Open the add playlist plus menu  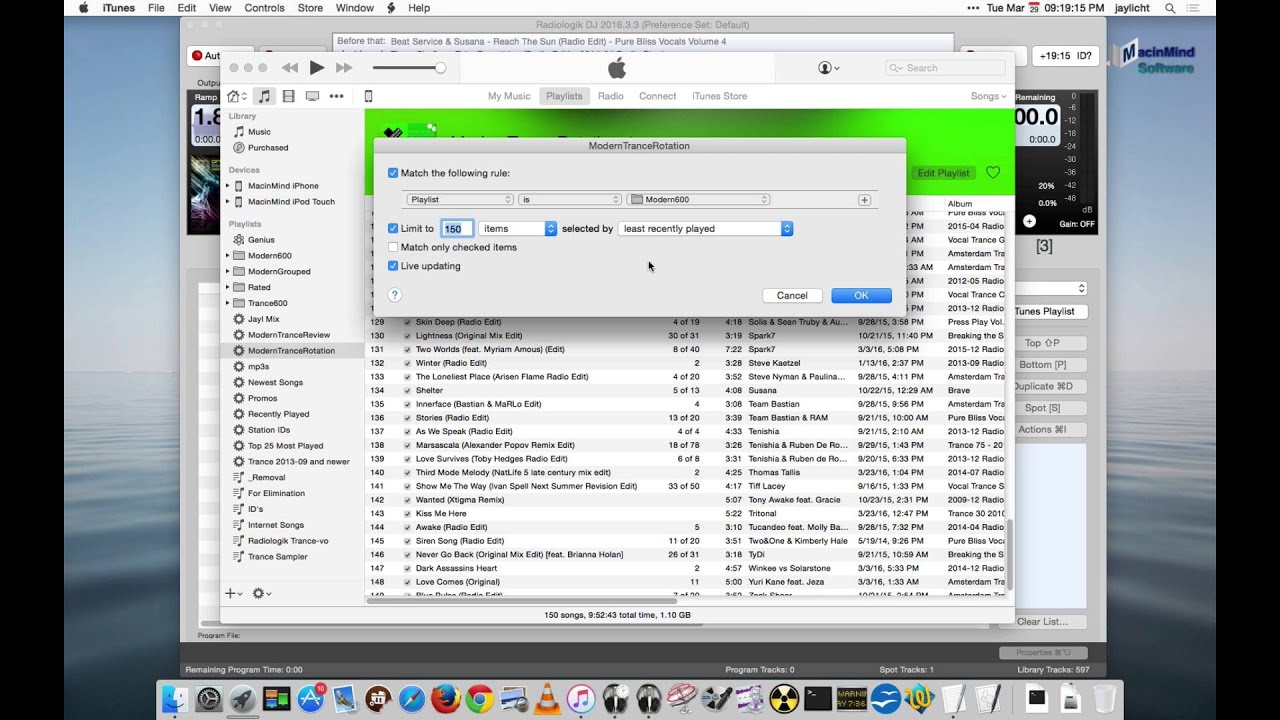click(x=232, y=593)
